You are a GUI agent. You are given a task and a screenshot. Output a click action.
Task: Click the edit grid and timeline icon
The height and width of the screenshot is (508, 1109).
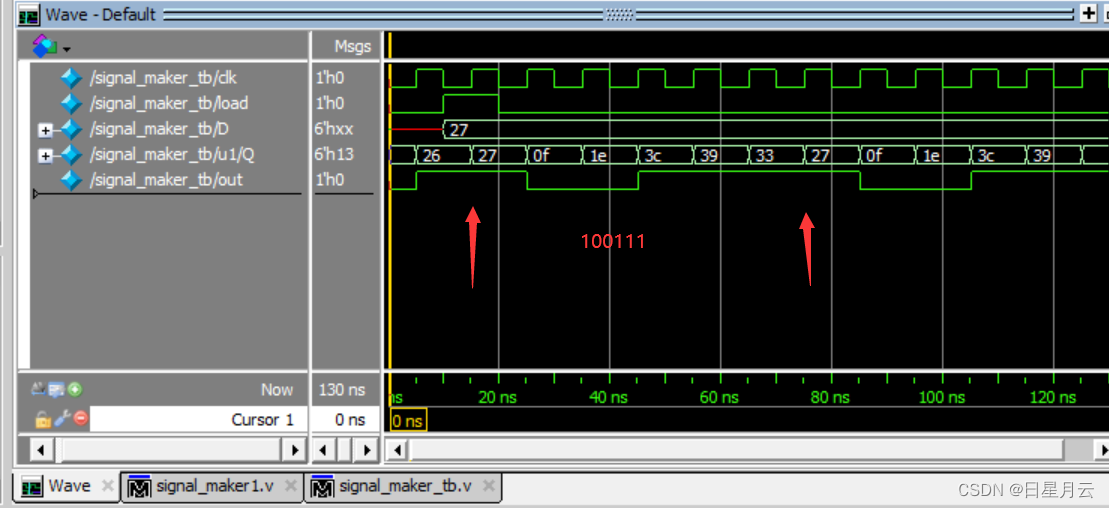coord(57,389)
